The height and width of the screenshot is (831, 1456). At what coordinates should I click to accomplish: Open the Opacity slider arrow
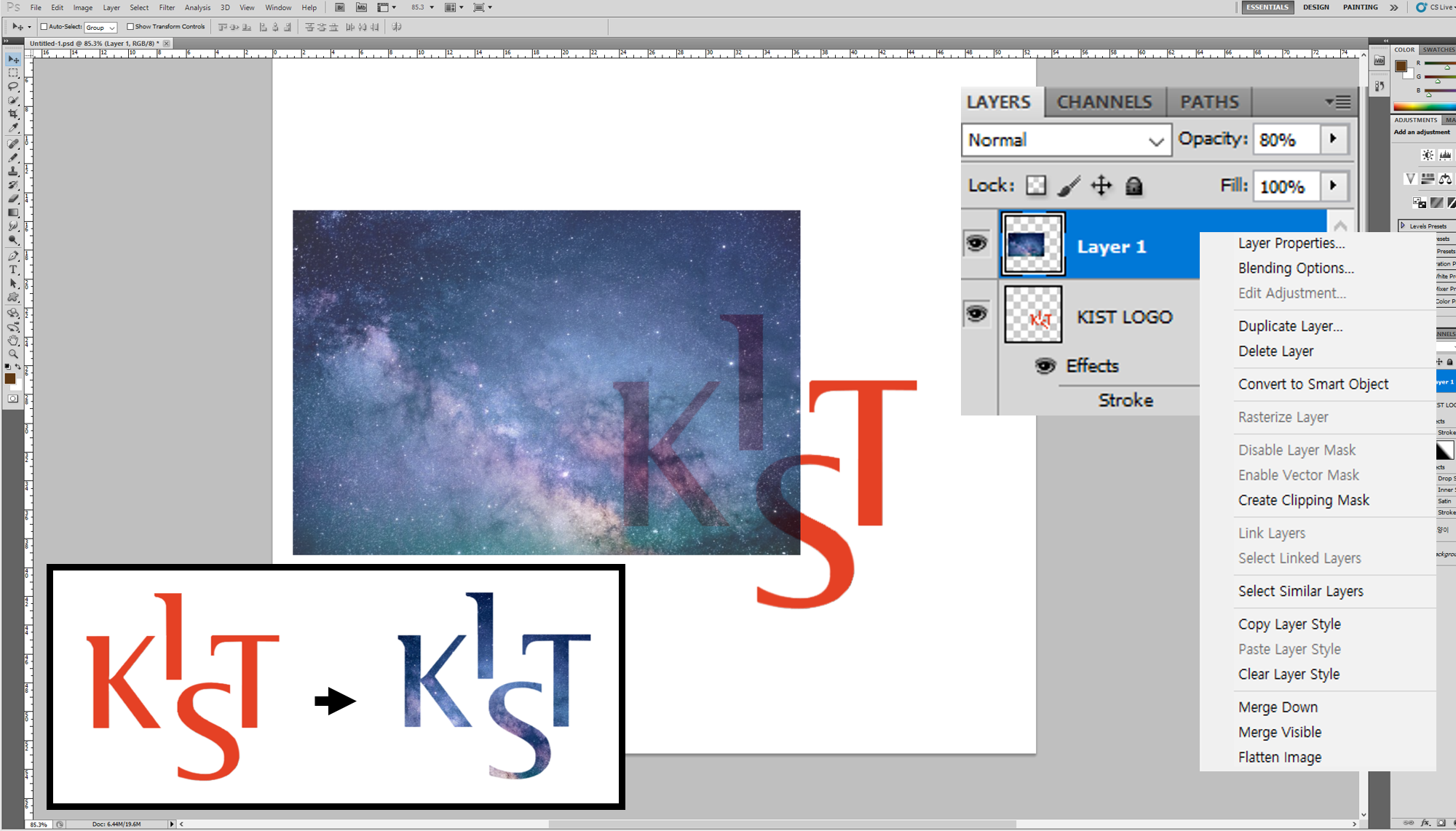pyautogui.click(x=1334, y=139)
